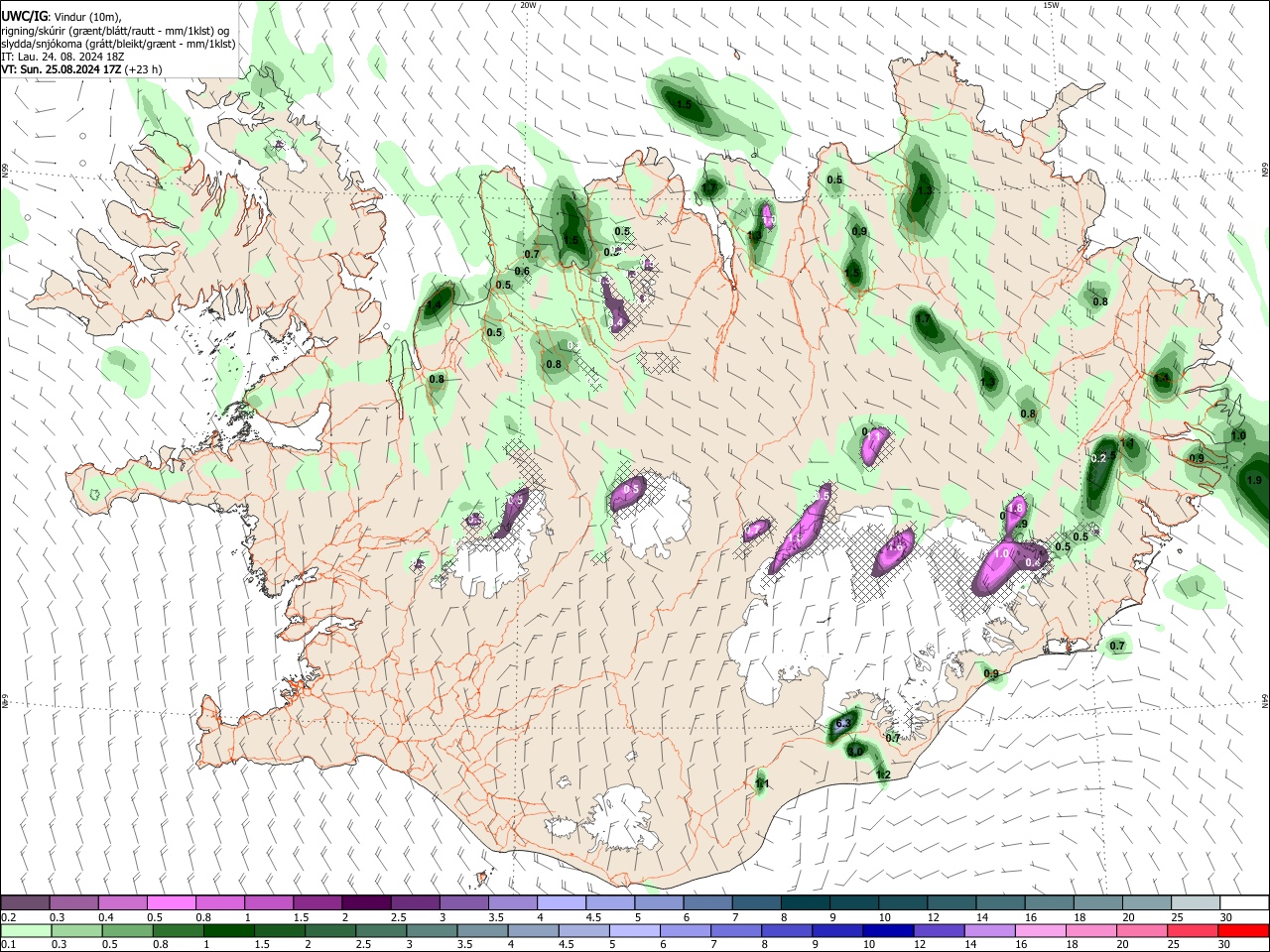The image size is (1270, 952).
Task: Click the lavender 4 snow legend swatch
Action: [561, 902]
